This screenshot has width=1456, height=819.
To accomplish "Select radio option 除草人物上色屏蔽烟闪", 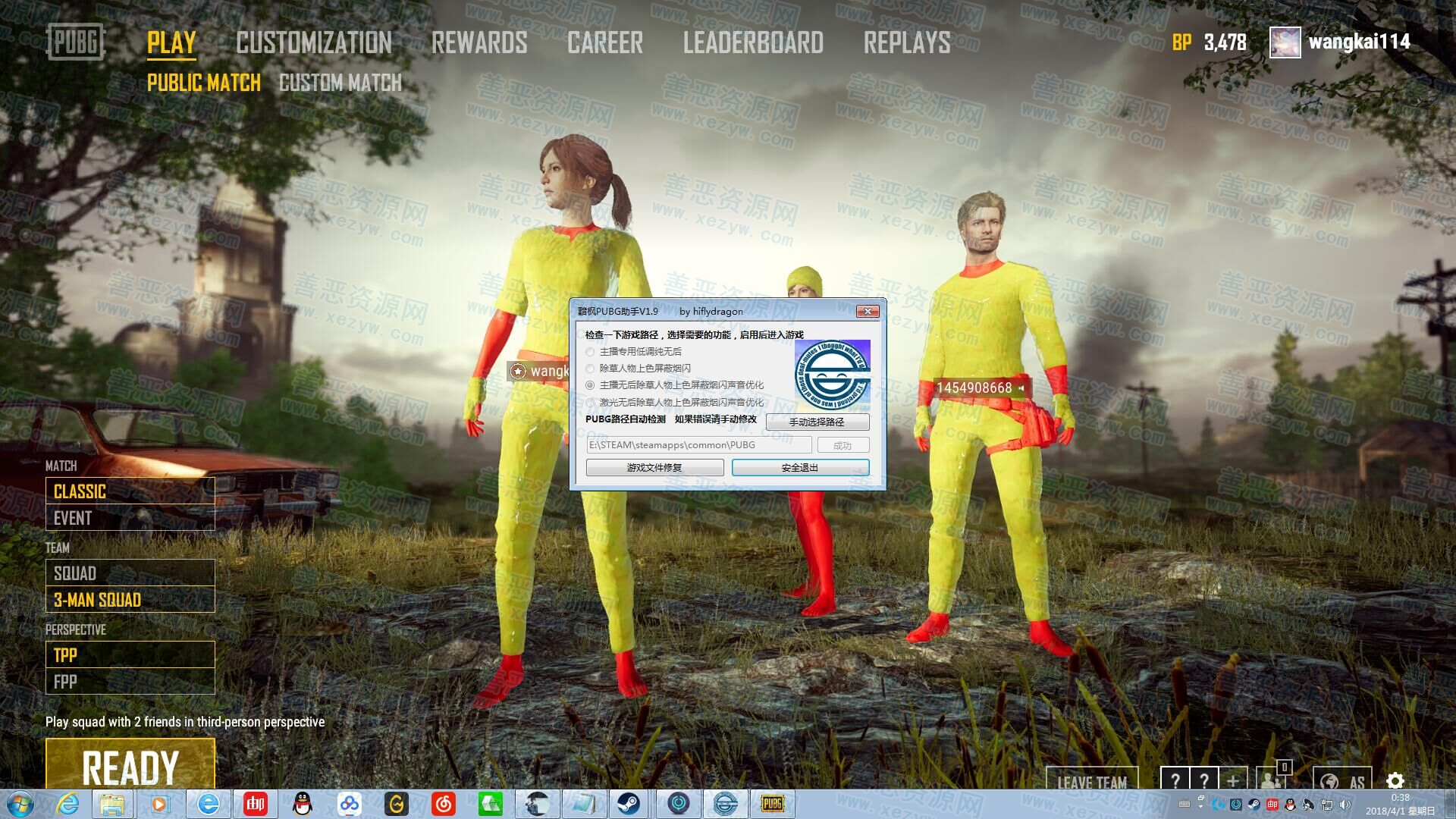I will (590, 369).
